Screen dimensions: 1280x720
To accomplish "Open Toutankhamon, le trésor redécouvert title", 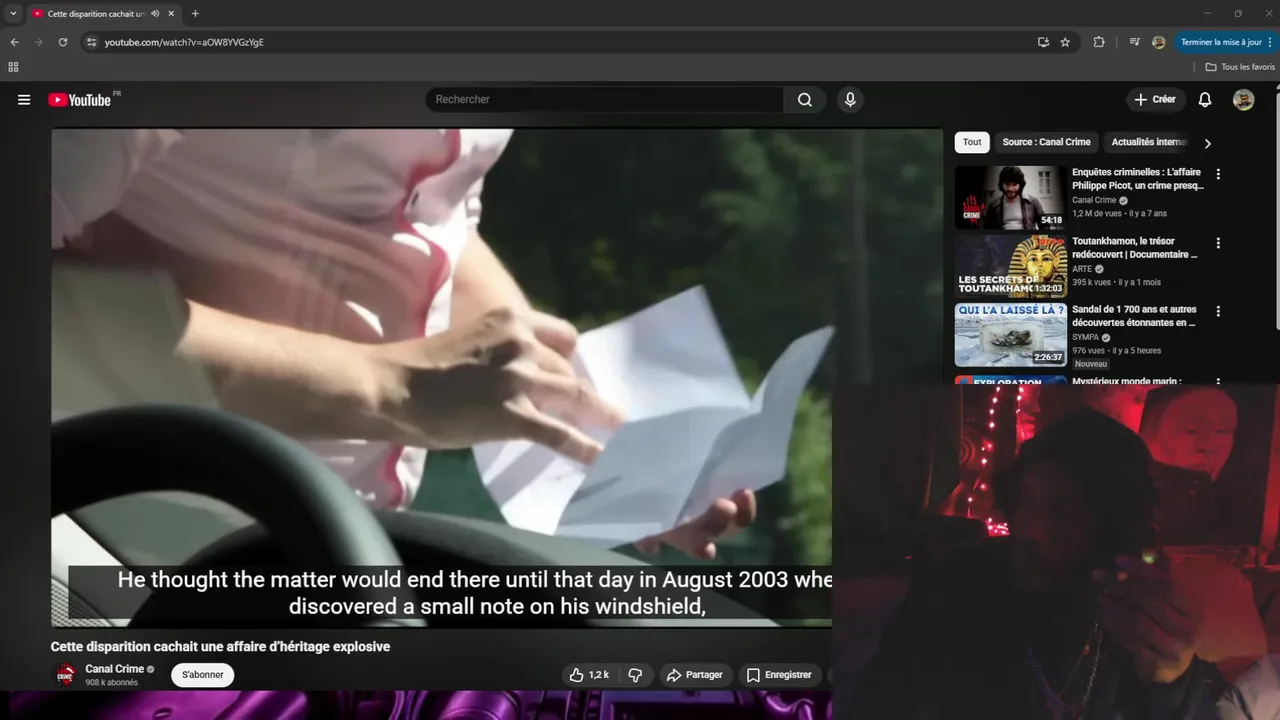I will (x=1135, y=248).
